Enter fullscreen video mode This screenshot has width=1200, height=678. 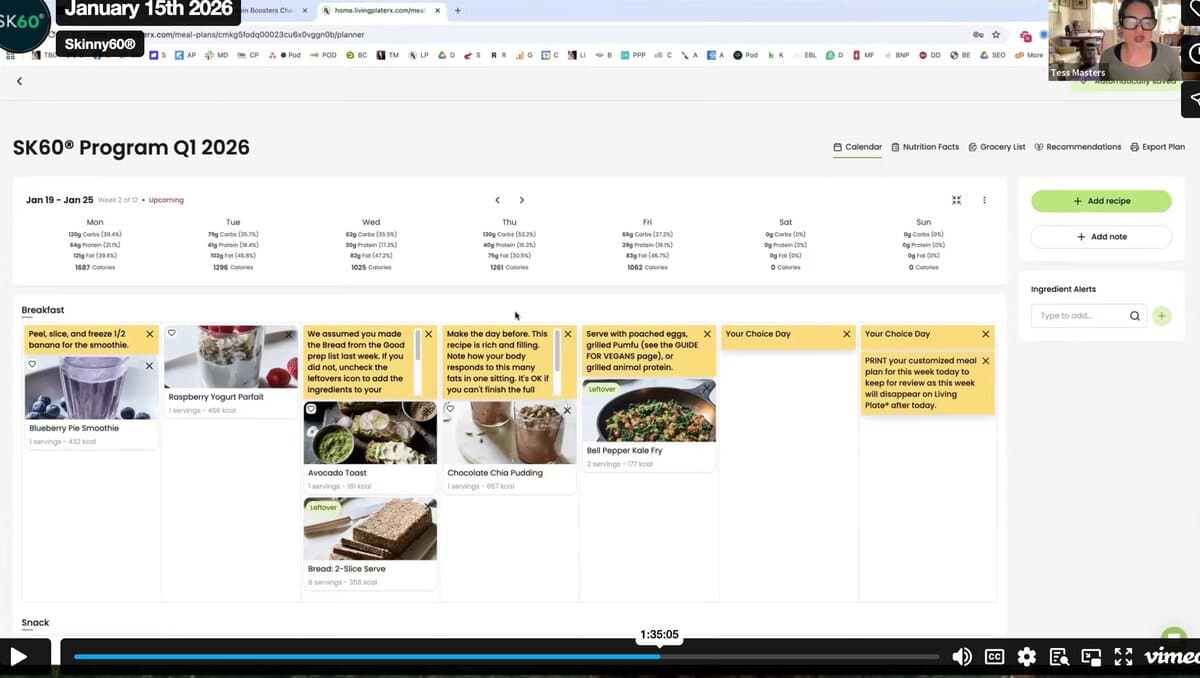tap(1123, 657)
